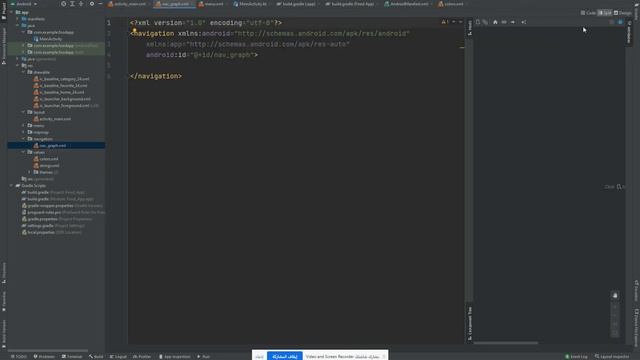The width and height of the screenshot is (640, 360).
Task: Open the Project tool window strip button
Action: 4,11
